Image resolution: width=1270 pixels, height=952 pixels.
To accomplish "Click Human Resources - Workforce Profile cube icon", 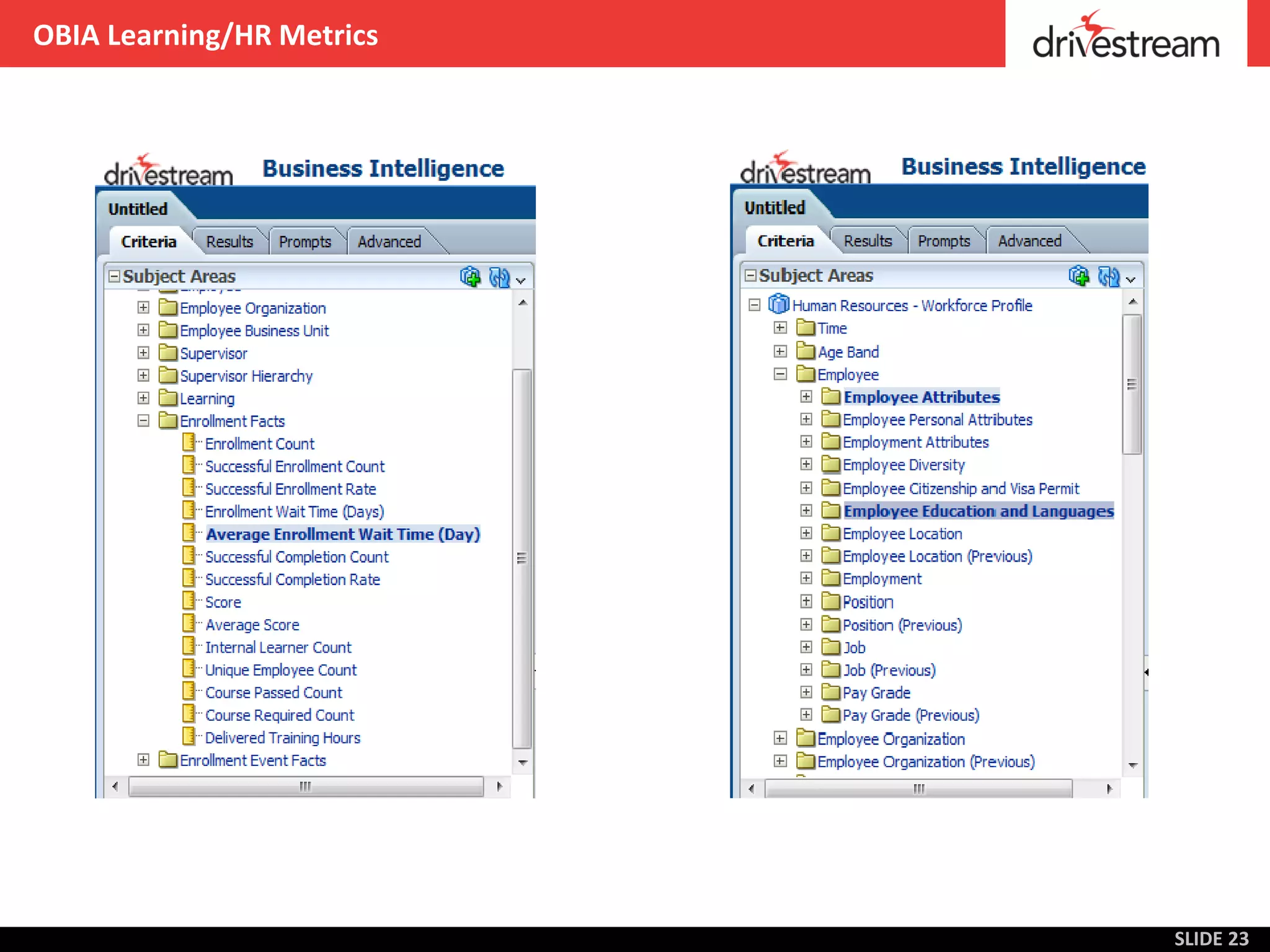I will (778, 304).
